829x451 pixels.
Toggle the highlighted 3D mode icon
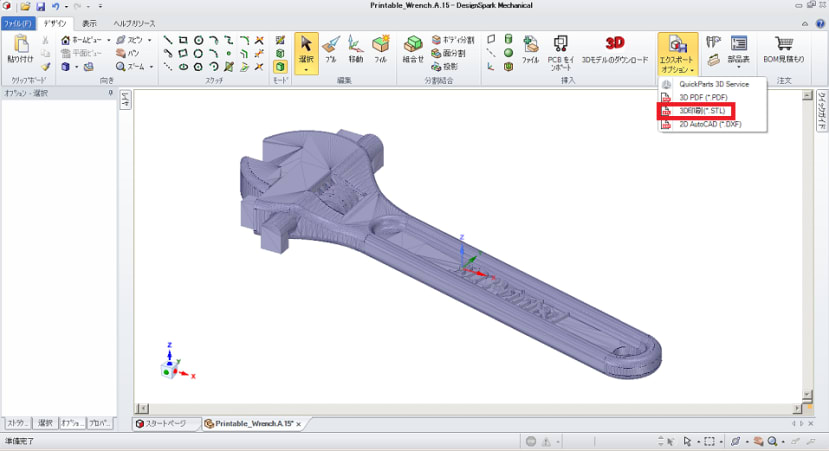(280, 67)
